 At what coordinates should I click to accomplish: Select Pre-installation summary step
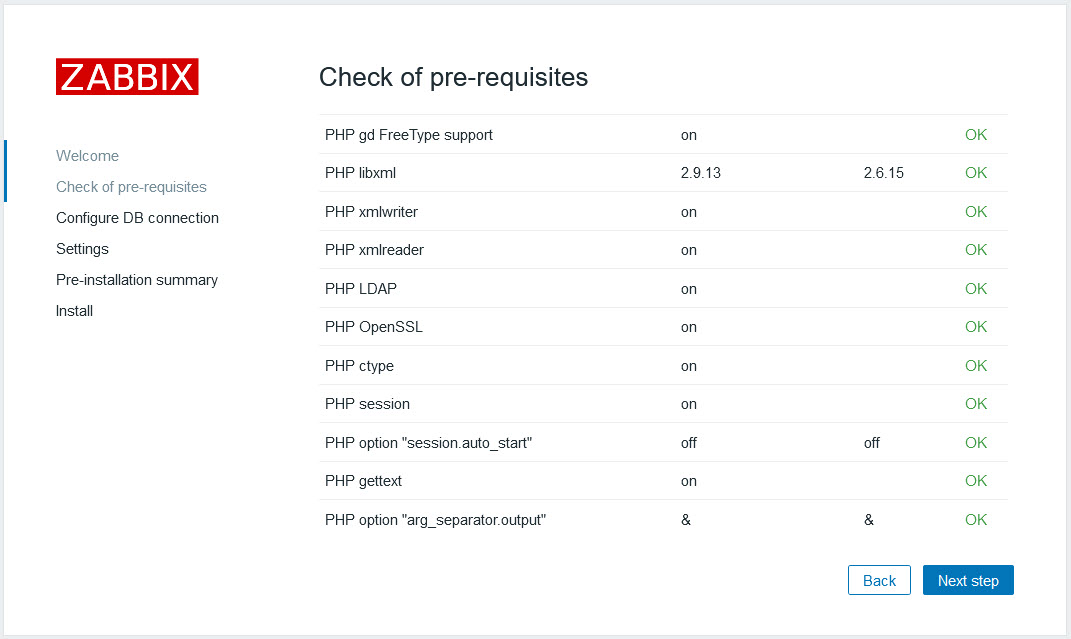coord(137,280)
